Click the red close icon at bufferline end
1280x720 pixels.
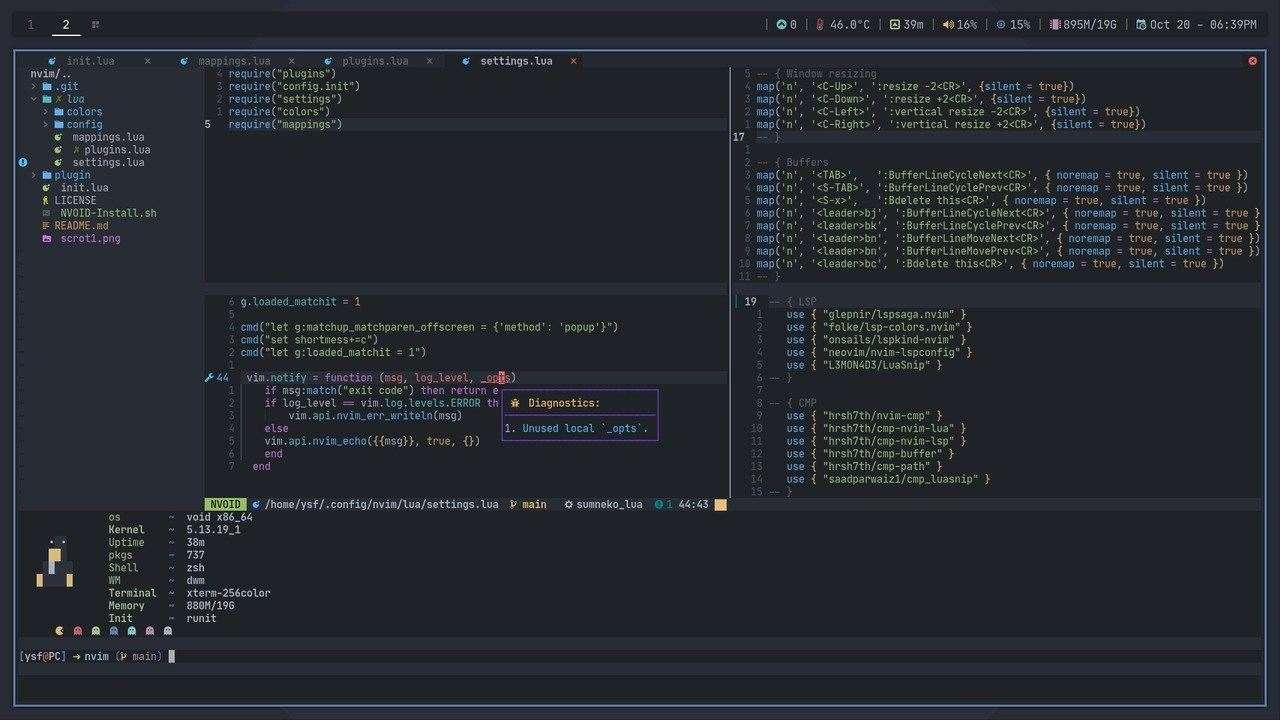(x=1252, y=61)
